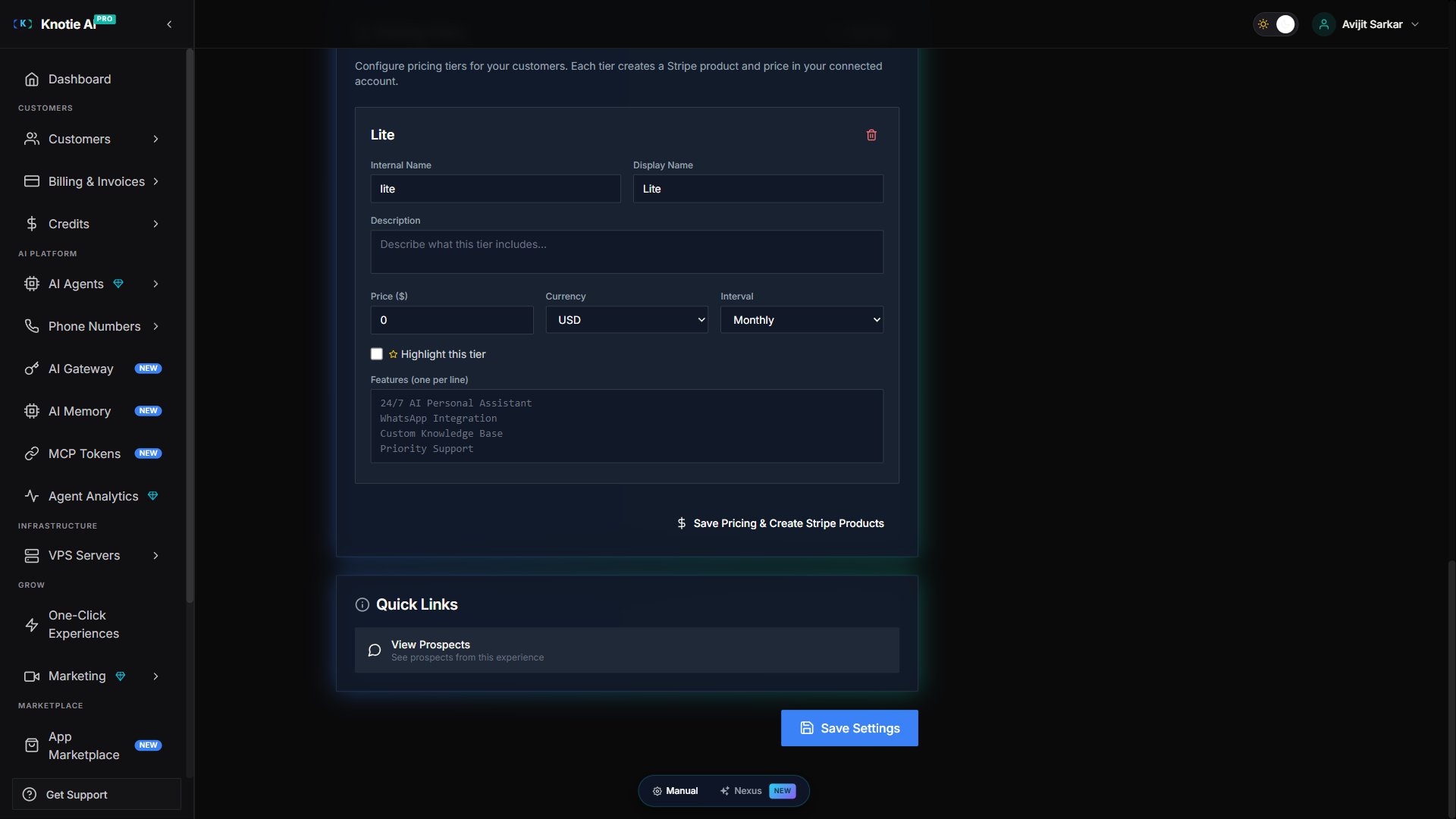Click the View Prospects chat bubble icon
Image resolution: width=1456 pixels, height=819 pixels.
[375, 650]
